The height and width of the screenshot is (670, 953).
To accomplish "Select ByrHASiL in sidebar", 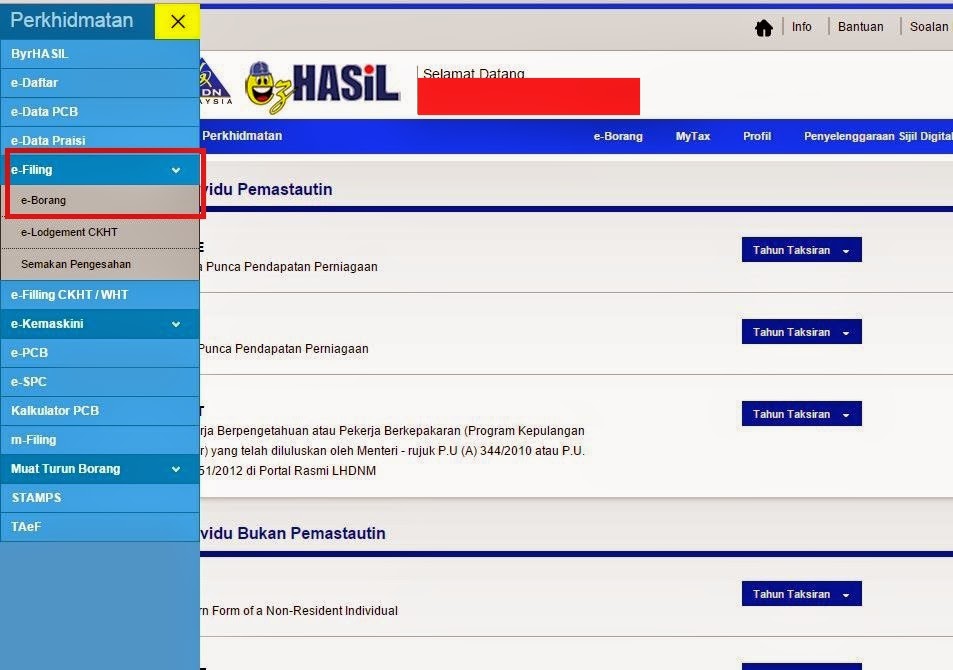I will click(x=100, y=54).
